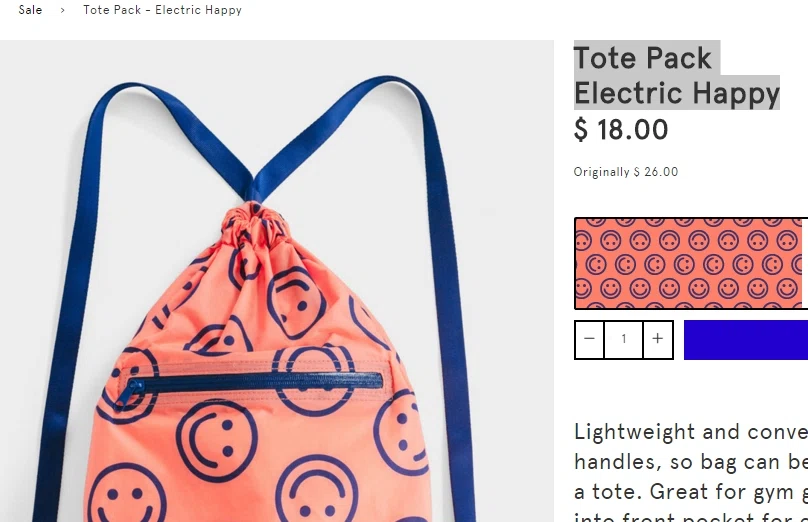Select the Electric Happy smiley pattern swatch
Viewport: 808px width, 522px height.
pyautogui.click(x=688, y=264)
